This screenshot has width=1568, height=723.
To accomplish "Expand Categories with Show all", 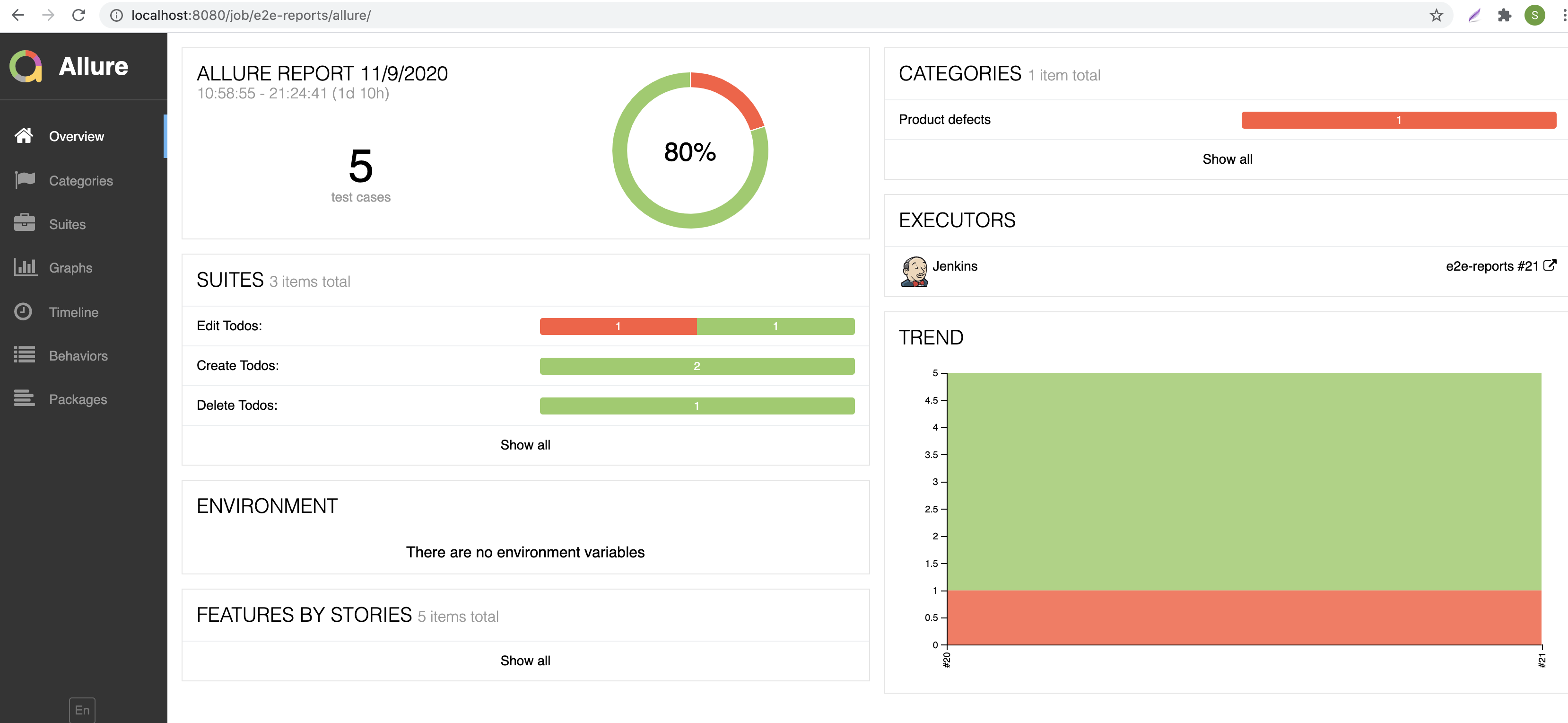I will (1227, 159).
